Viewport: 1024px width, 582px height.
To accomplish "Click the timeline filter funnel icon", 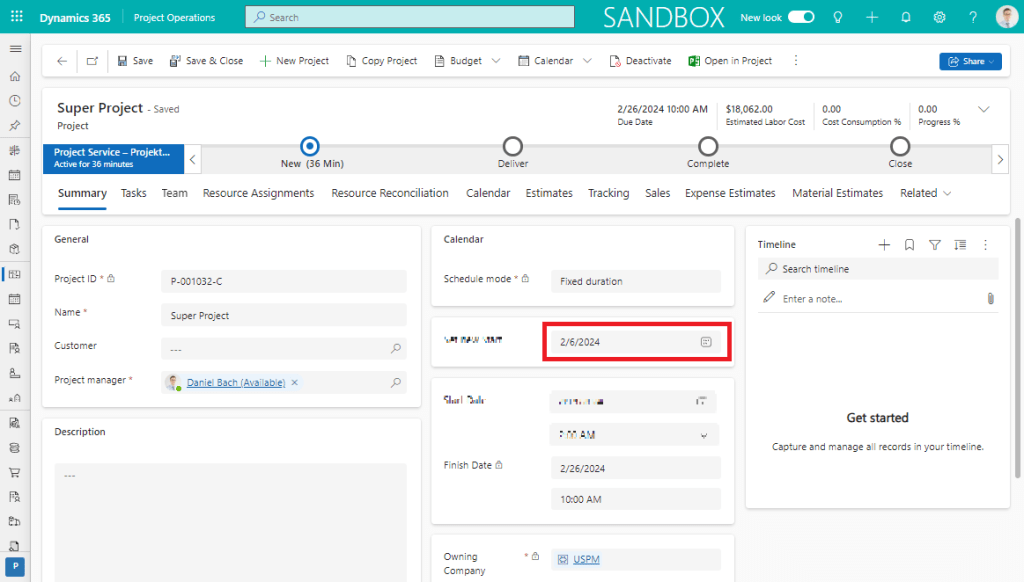I will pyautogui.click(x=935, y=244).
